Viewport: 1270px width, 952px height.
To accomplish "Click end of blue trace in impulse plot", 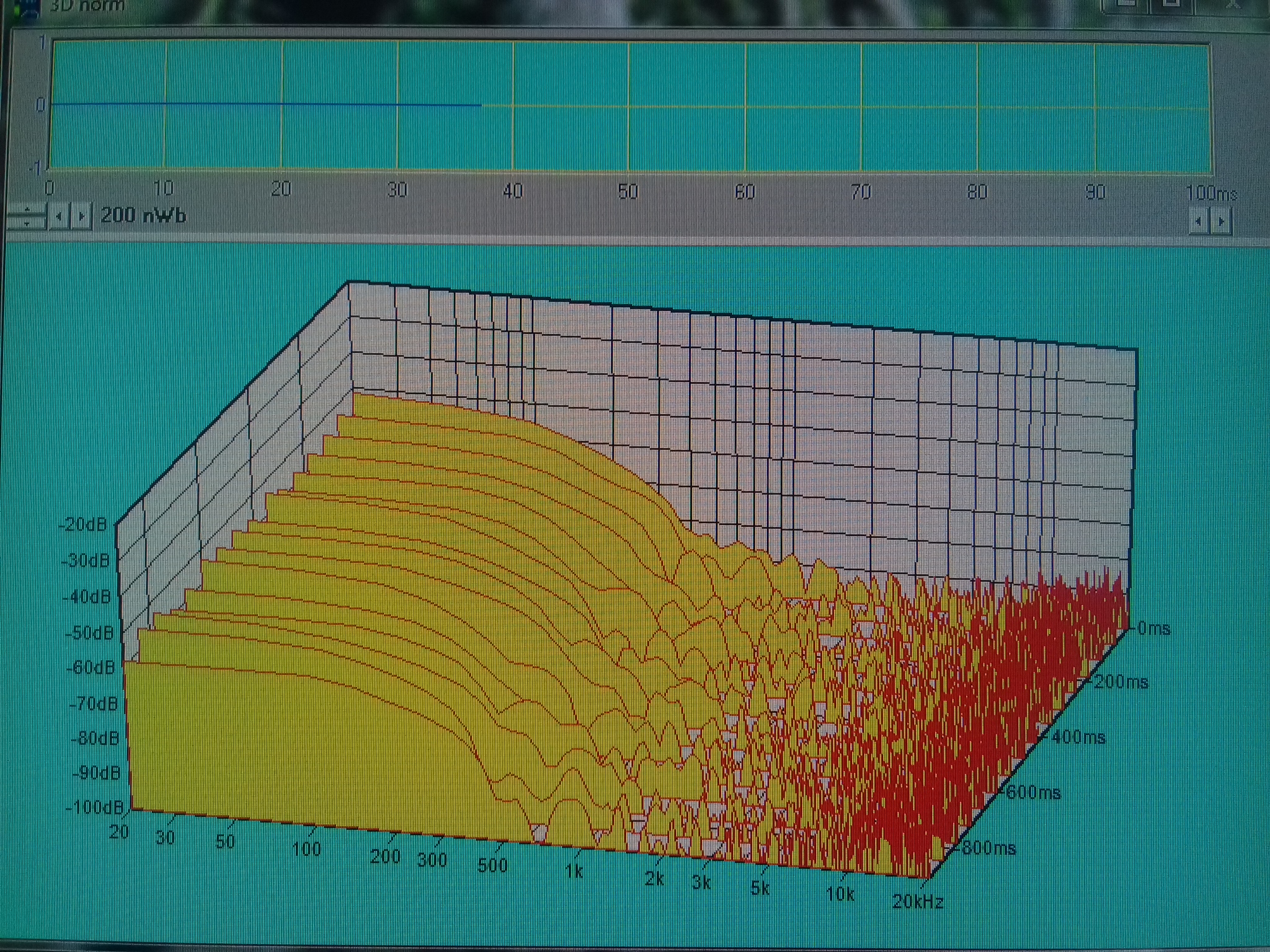I will point(480,105).
